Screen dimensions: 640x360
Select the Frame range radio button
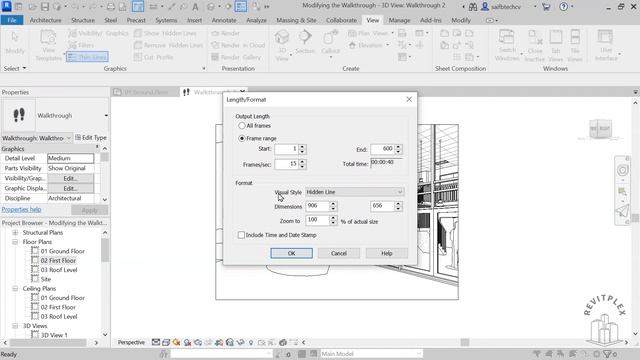[x=242, y=138]
